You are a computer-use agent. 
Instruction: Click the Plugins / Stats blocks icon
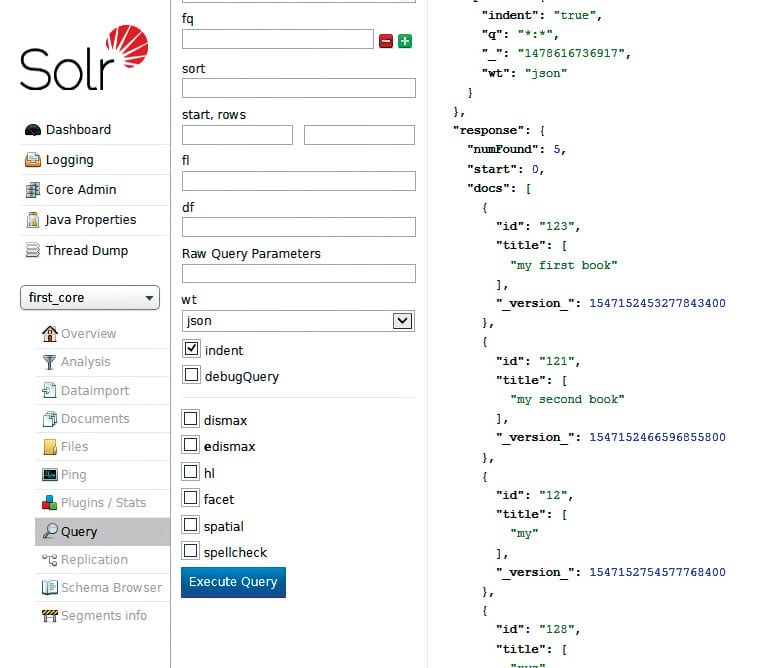click(x=50, y=503)
